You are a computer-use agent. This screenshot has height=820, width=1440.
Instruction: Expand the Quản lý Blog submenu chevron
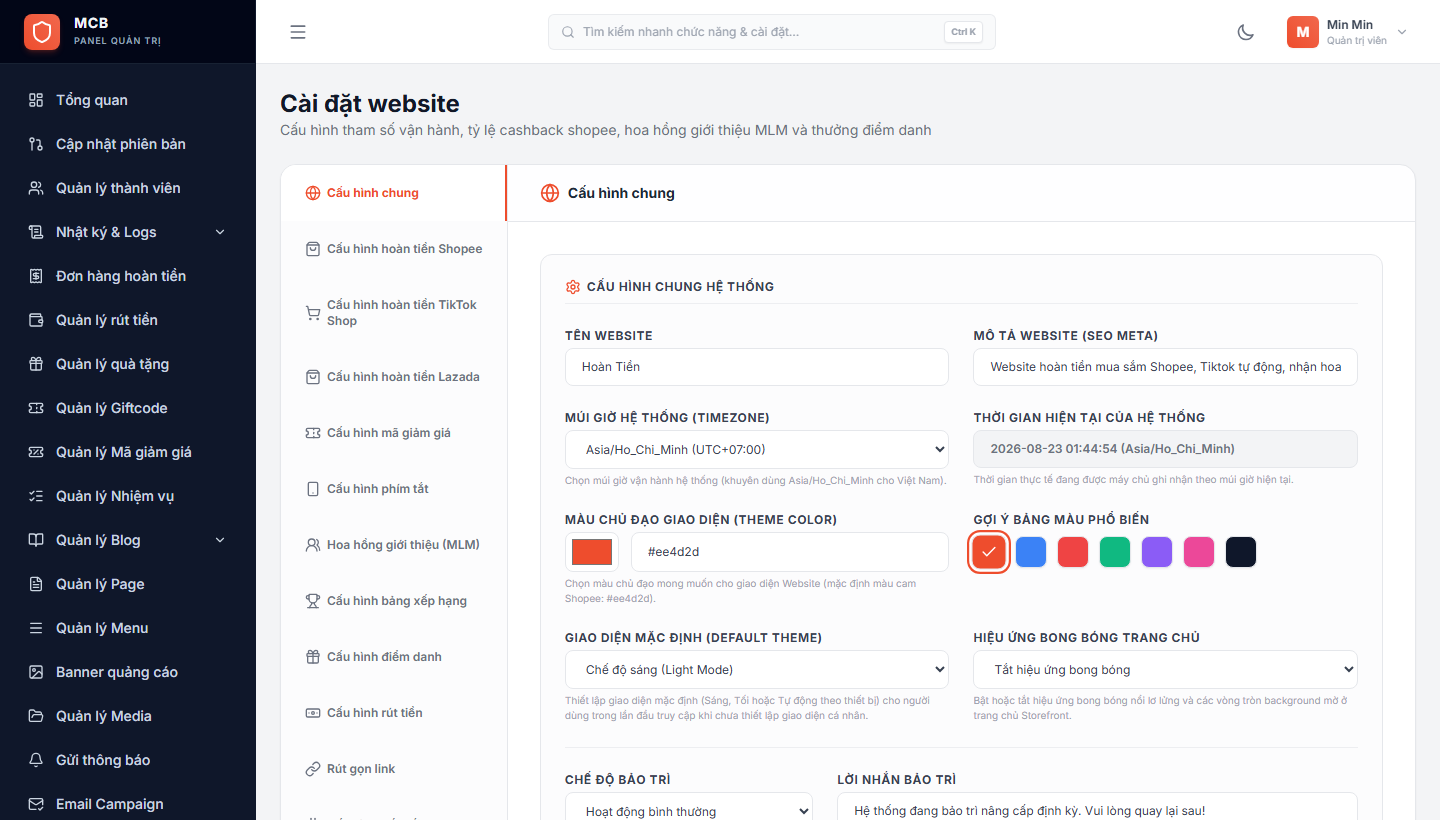[x=220, y=540]
